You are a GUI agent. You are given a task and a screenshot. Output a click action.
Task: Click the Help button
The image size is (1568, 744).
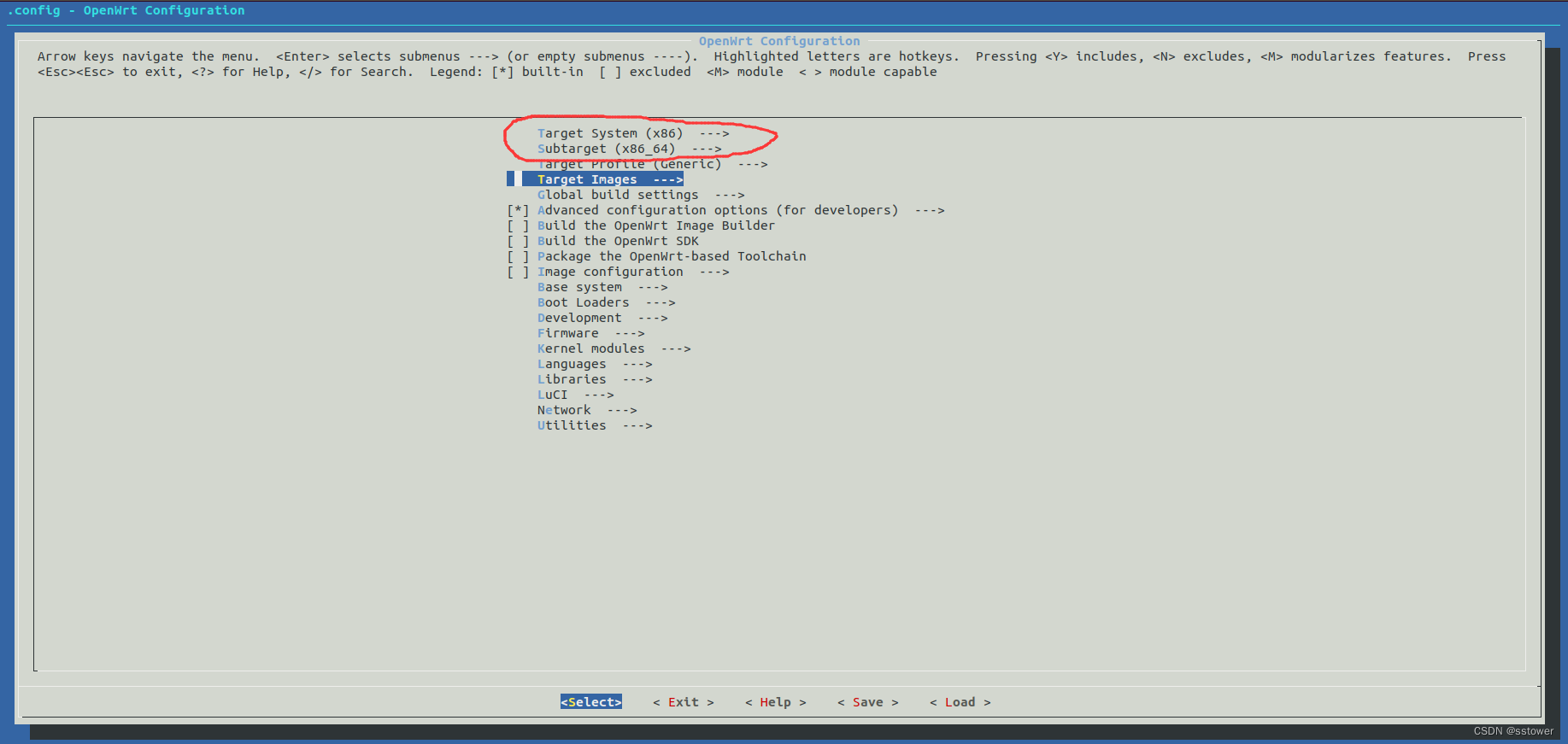pyautogui.click(x=776, y=702)
